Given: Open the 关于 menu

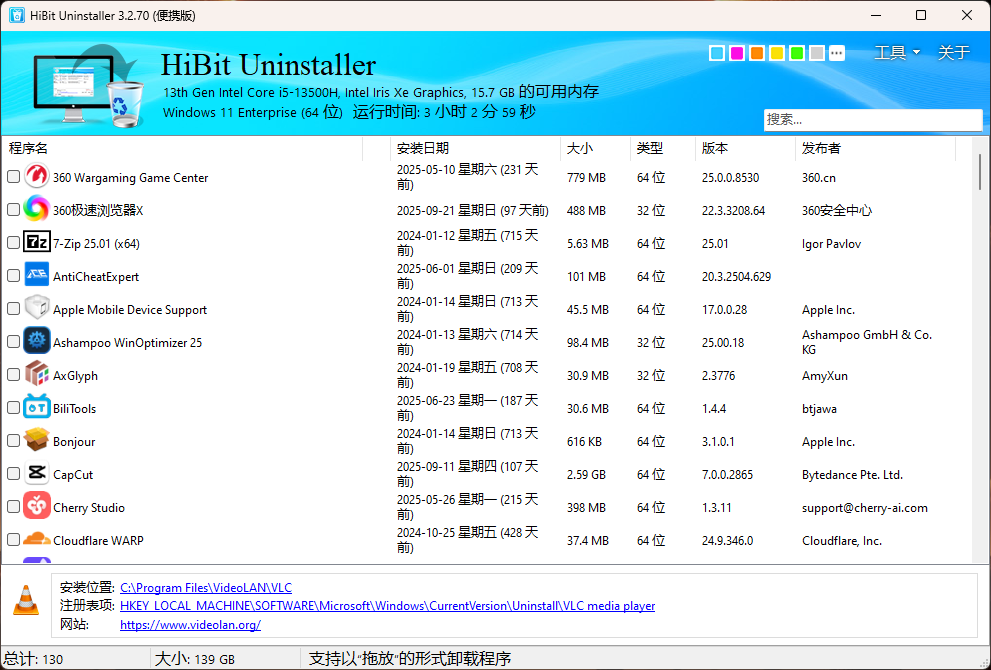Looking at the screenshot, I should [951, 52].
